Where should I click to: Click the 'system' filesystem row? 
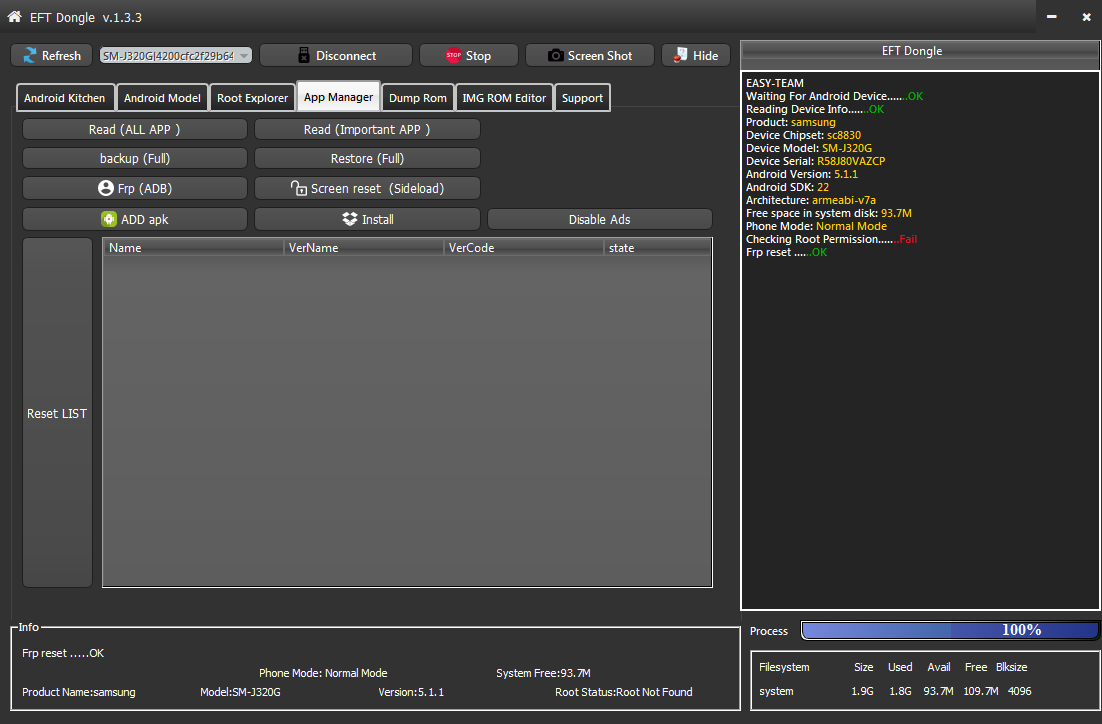[x=895, y=691]
